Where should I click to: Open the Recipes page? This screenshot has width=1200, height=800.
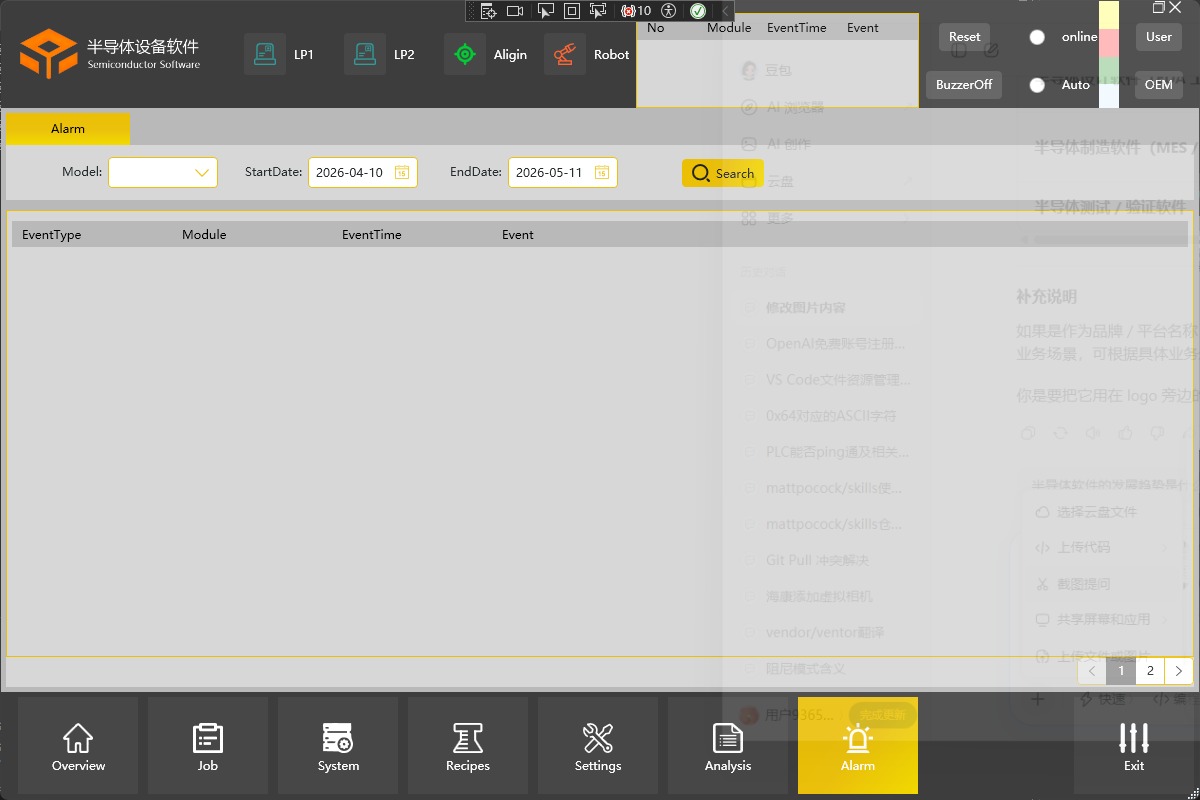468,746
